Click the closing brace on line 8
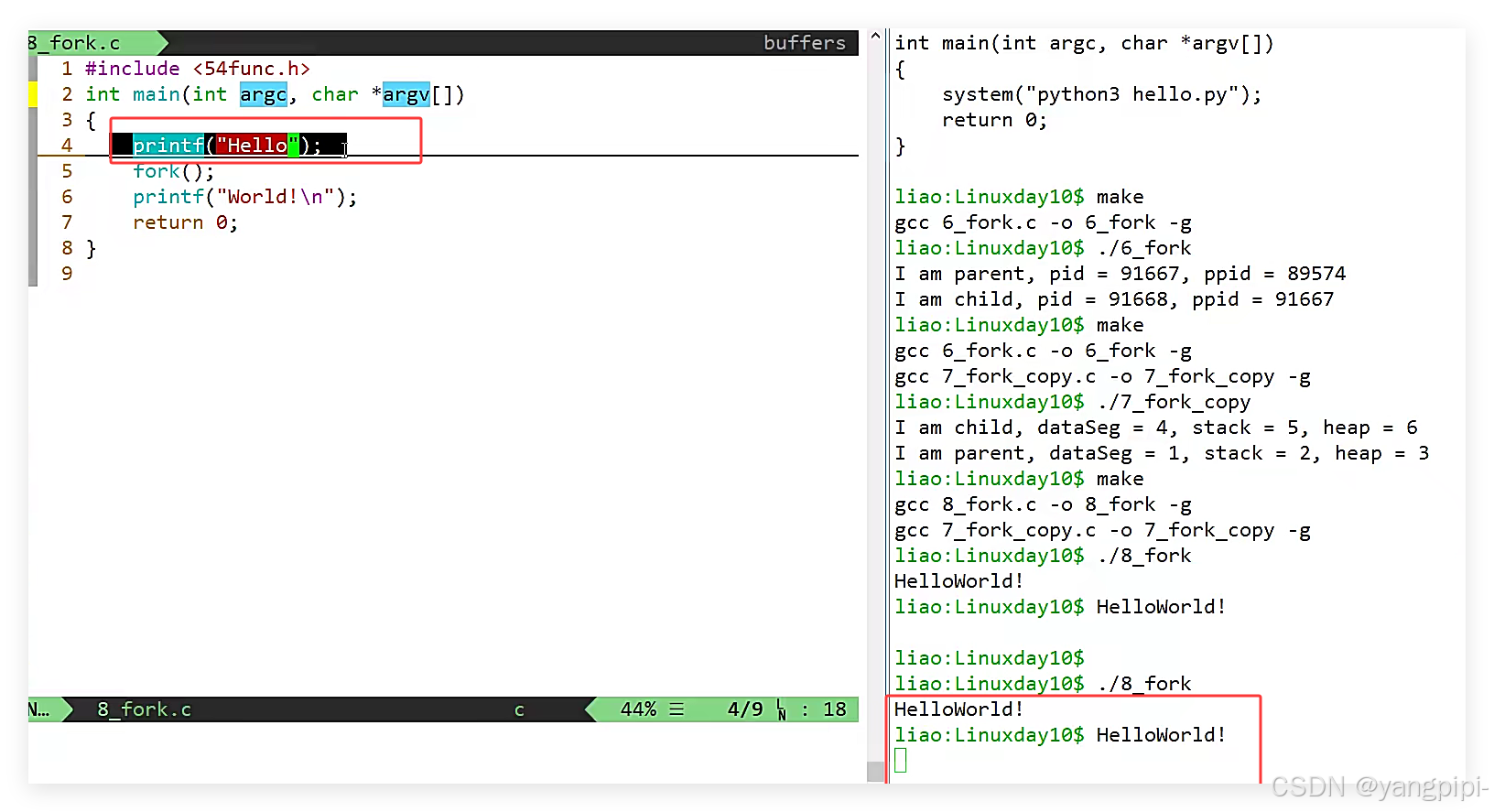The height and width of the screenshot is (812, 1494). [91, 248]
